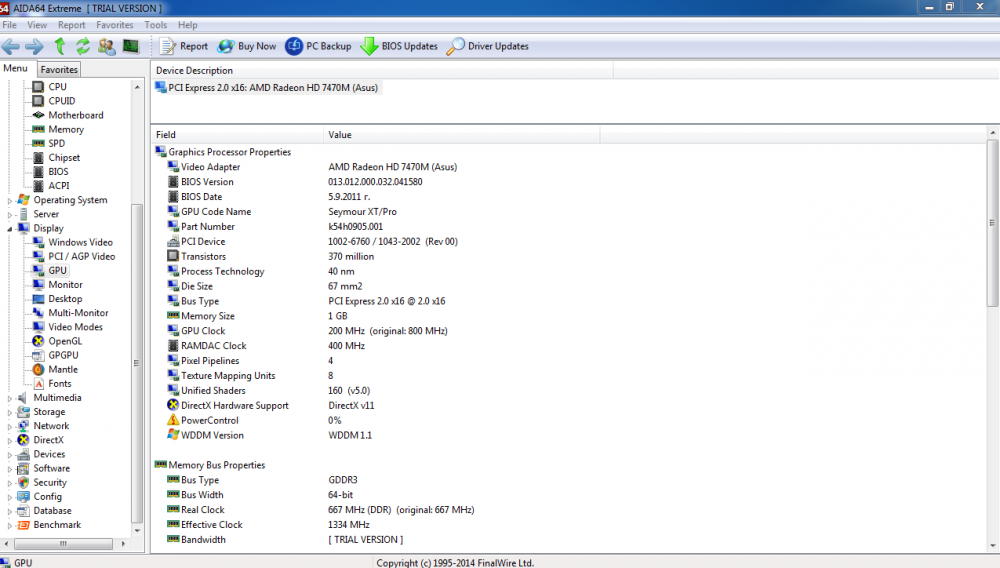Check for BIOS Updates
The height and width of the screenshot is (568, 1000).
tap(399, 46)
